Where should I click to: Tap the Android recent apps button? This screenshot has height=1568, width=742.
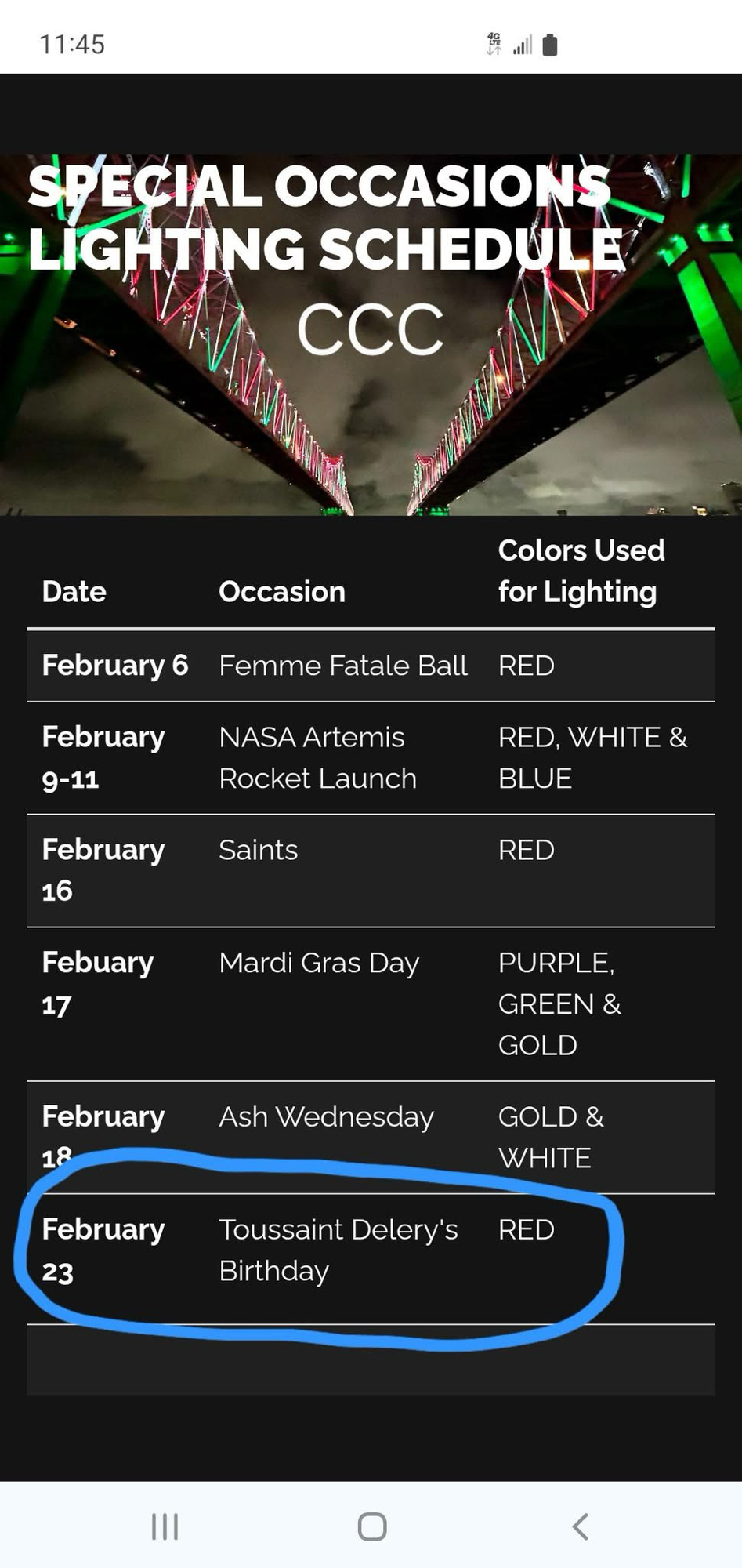(165, 1526)
